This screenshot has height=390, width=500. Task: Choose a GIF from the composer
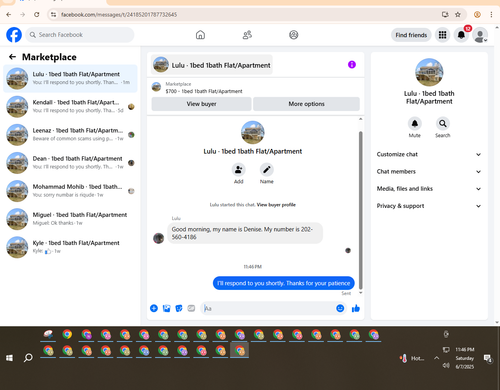coord(191,308)
